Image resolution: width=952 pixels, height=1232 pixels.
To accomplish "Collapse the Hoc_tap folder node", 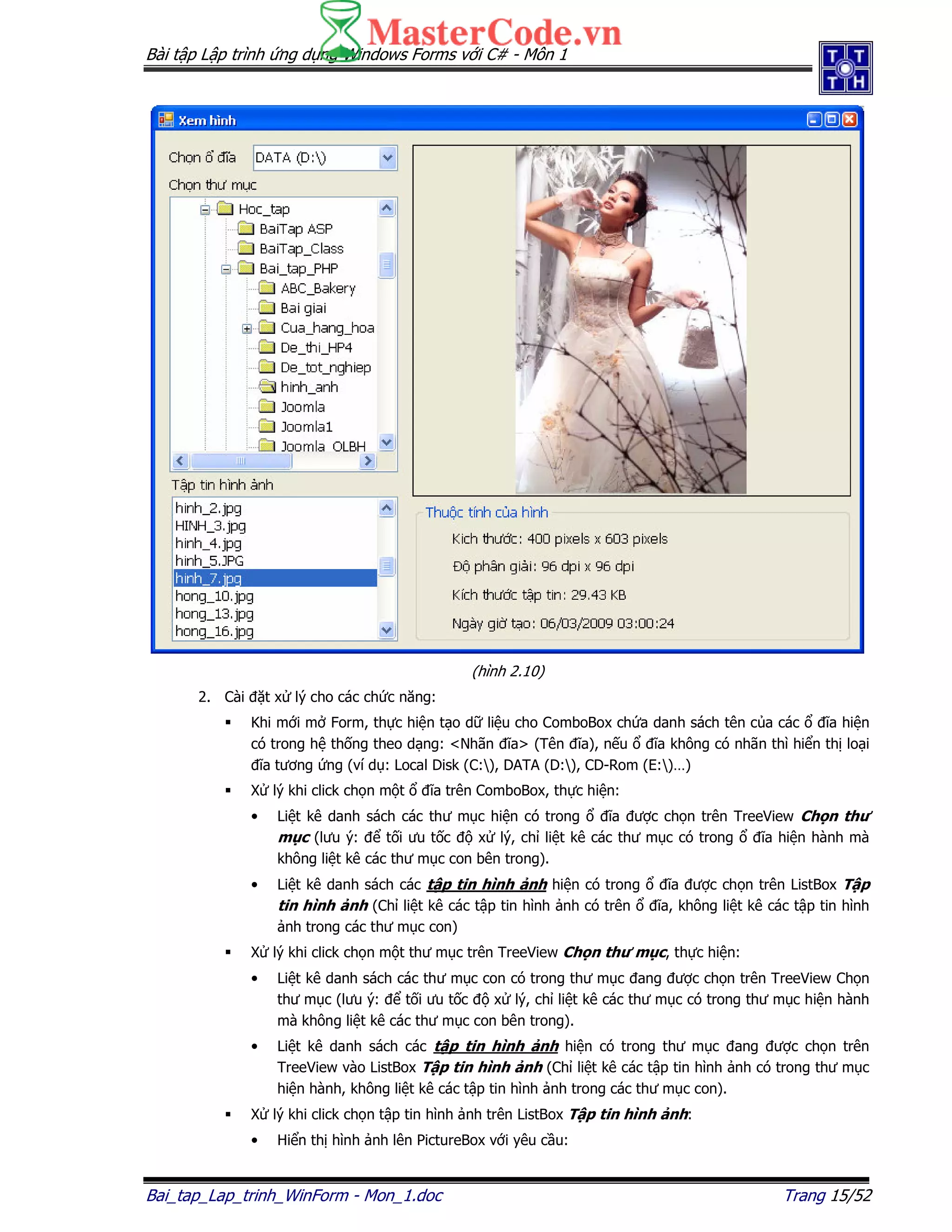I will tap(205, 210).
